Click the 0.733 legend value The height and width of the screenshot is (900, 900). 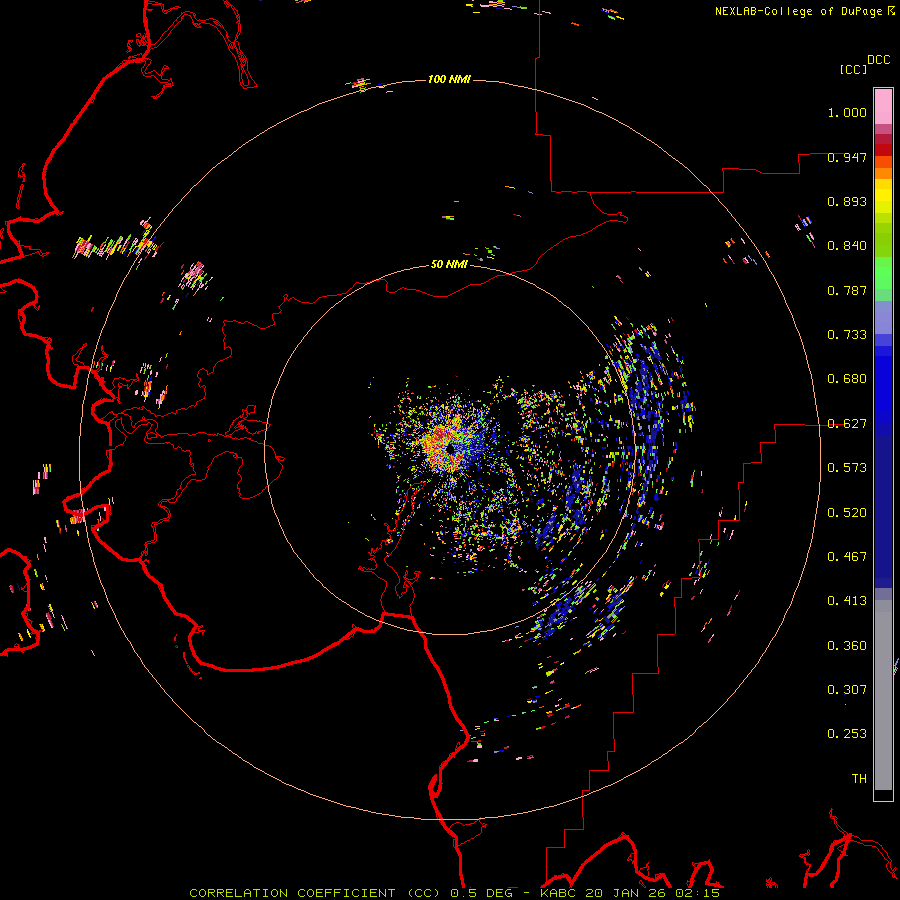point(847,335)
